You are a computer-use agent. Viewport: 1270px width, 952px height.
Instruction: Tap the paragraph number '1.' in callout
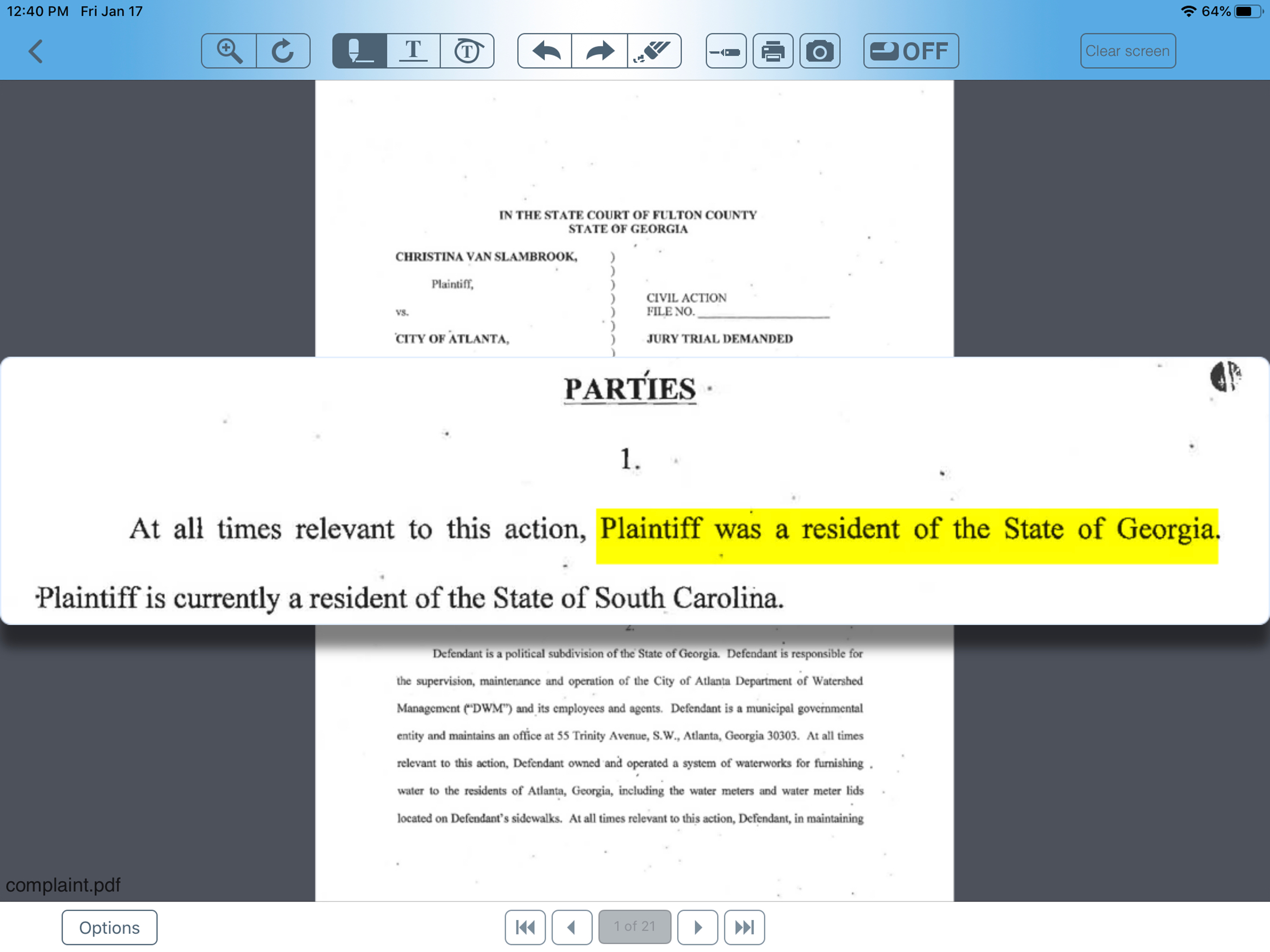(630, 459)
